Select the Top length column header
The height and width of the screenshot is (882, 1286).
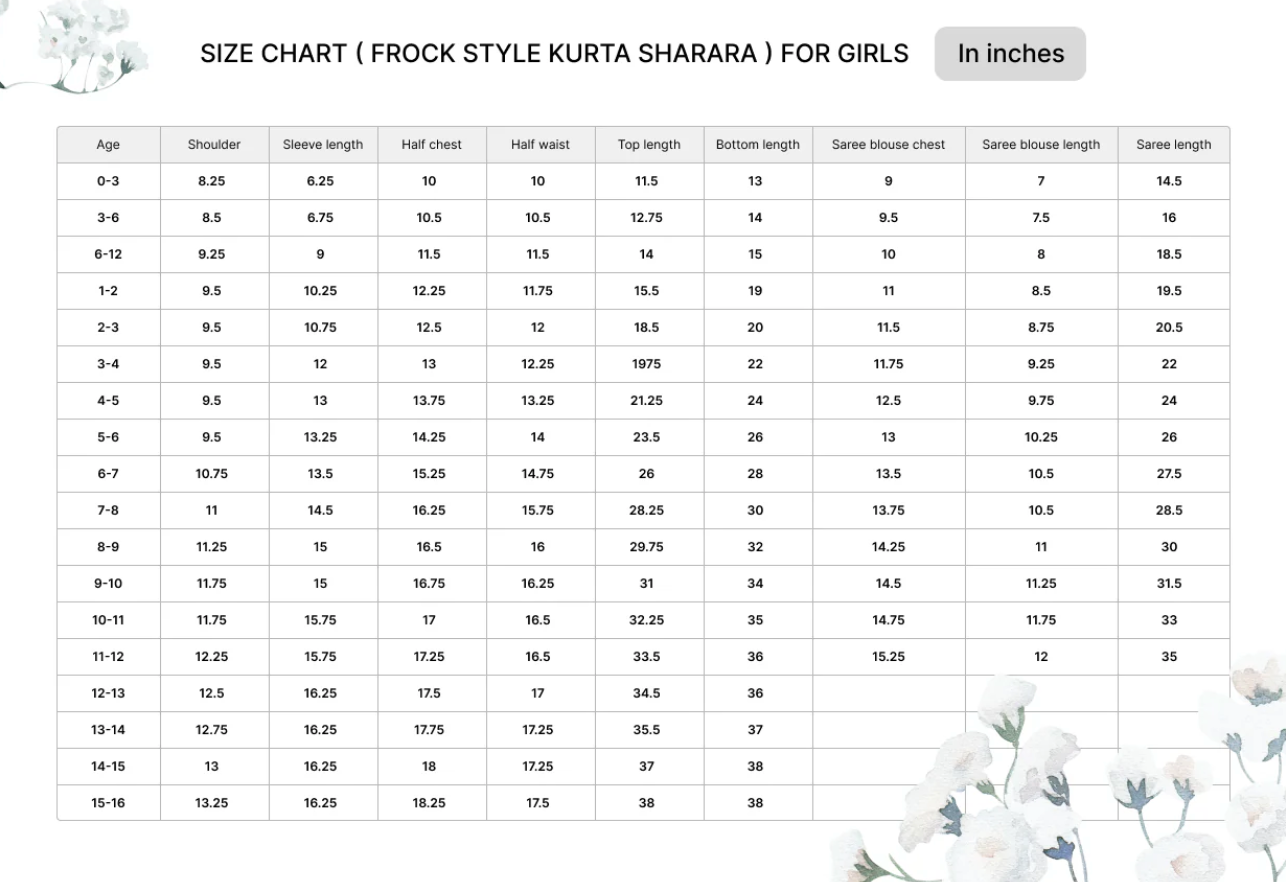pos(649,145)
